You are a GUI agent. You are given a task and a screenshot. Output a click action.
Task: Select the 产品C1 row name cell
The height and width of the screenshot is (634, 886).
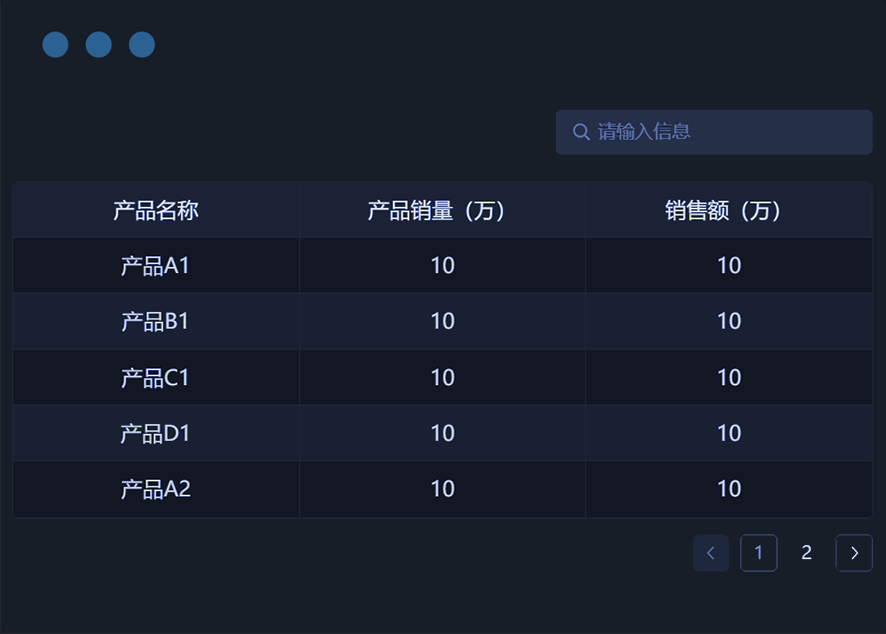pos(156,378)
